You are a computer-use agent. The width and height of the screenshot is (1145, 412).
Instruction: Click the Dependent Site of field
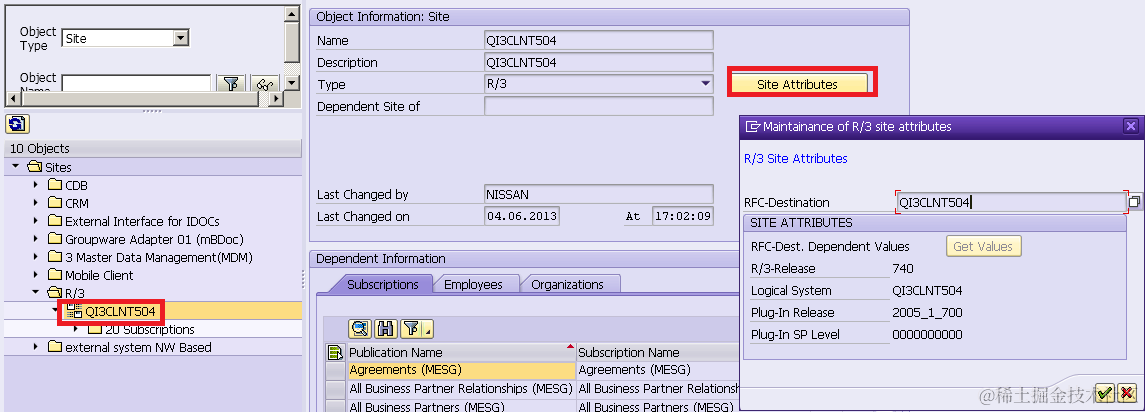599,106
